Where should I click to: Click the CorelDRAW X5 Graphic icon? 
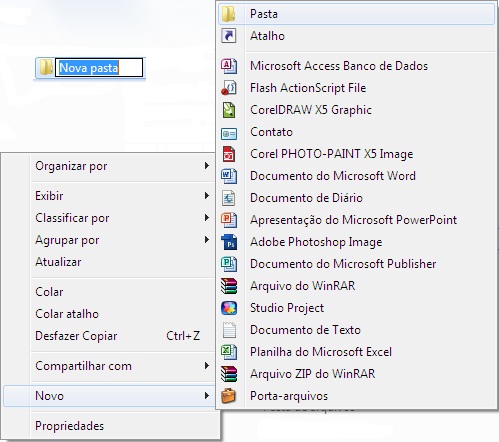(x=229, y=110)
